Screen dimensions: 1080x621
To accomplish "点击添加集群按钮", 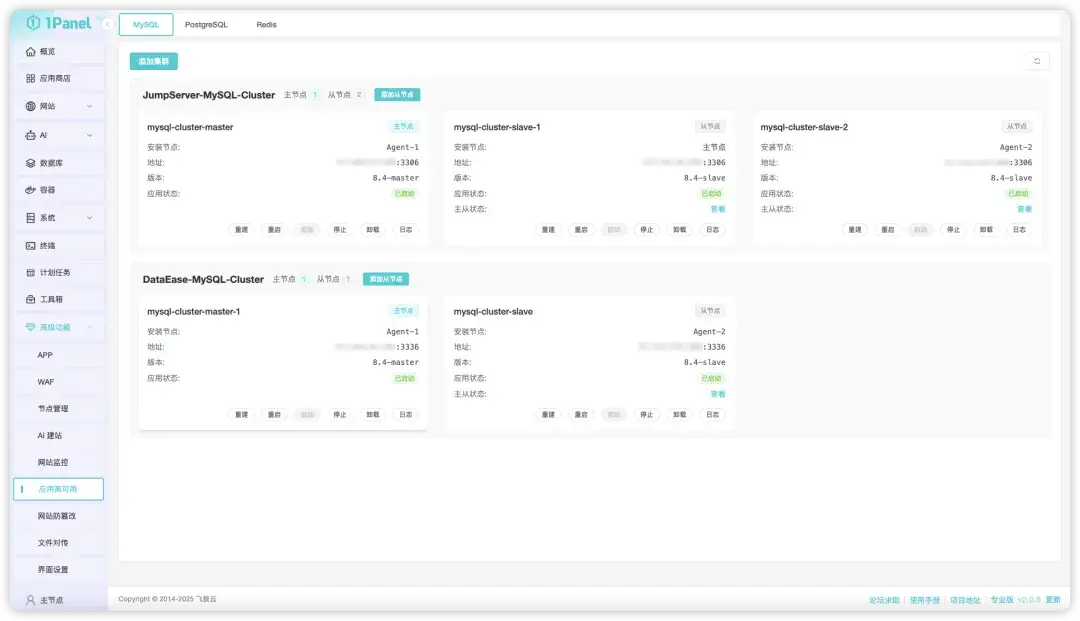I will point(151,60).
